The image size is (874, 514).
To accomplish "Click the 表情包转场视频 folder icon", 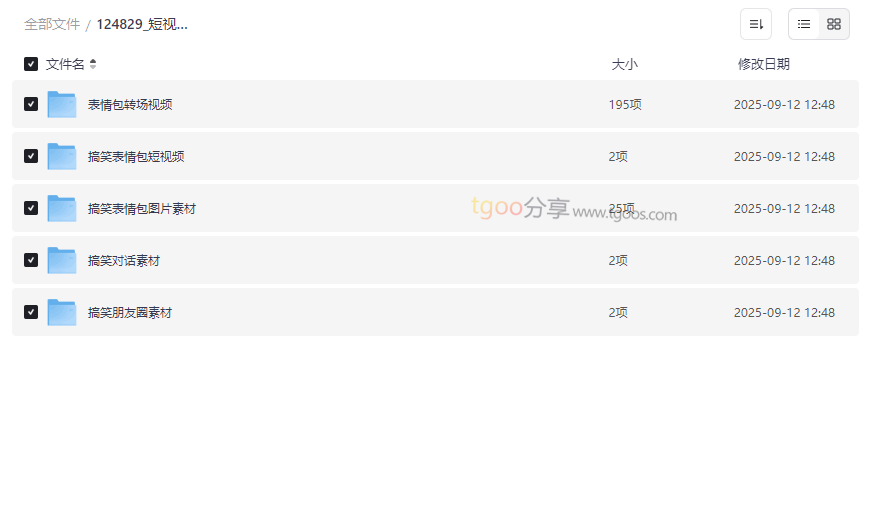I will click(62, 105).
